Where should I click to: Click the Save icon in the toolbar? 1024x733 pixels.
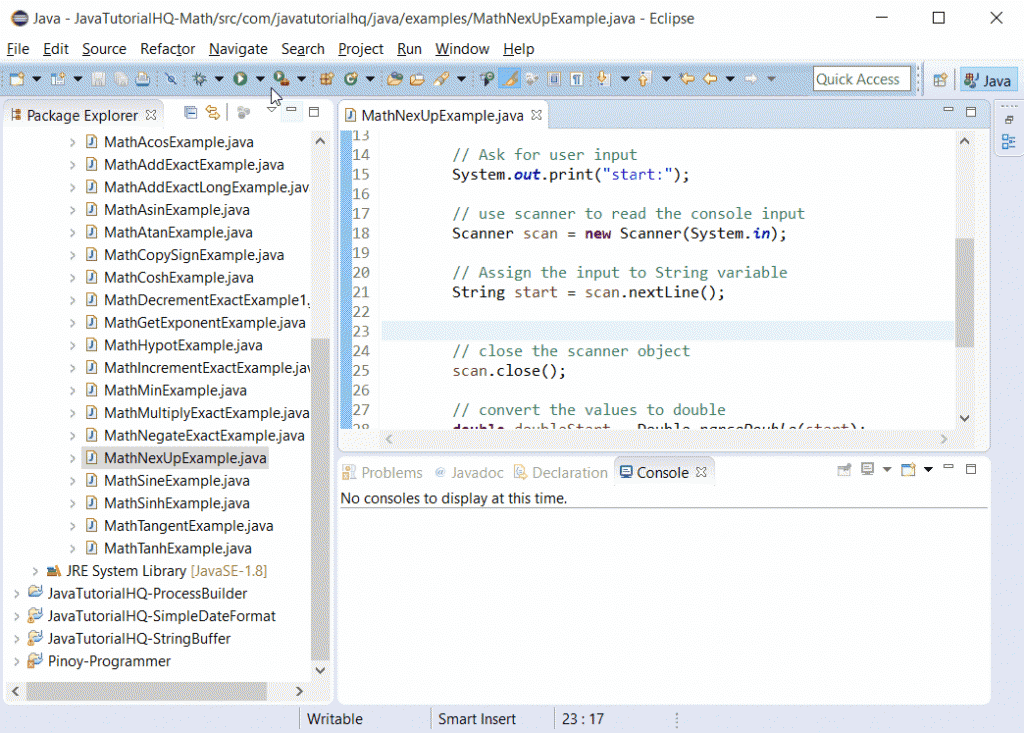96,78
